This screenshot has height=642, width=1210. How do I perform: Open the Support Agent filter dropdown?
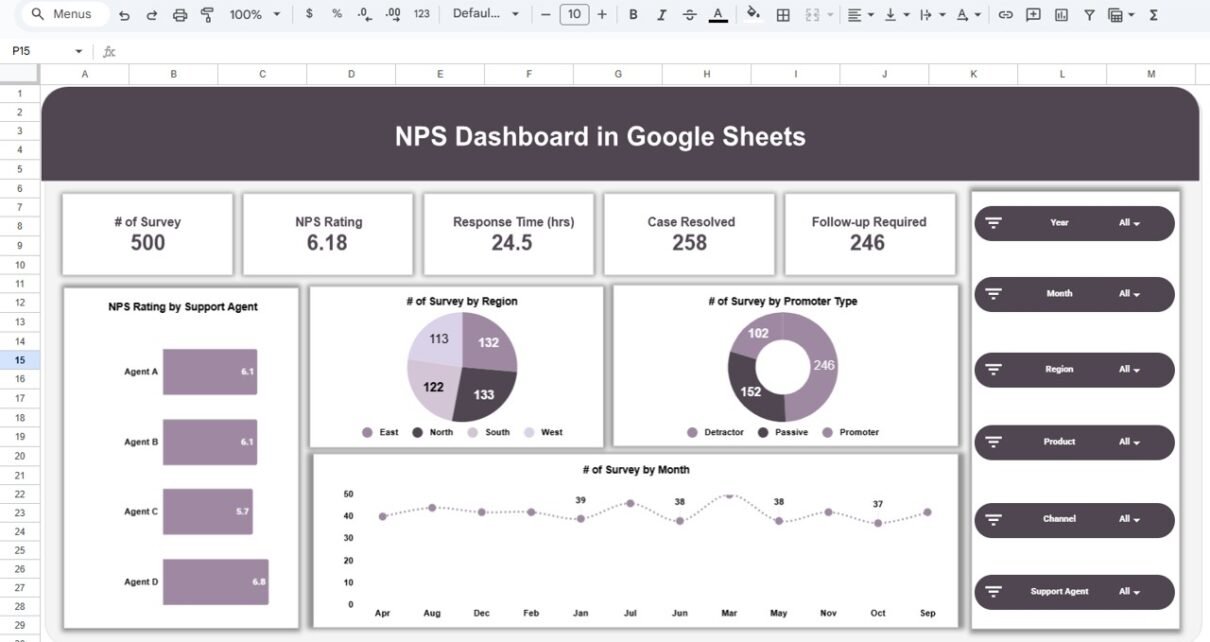coord(1129,592)
